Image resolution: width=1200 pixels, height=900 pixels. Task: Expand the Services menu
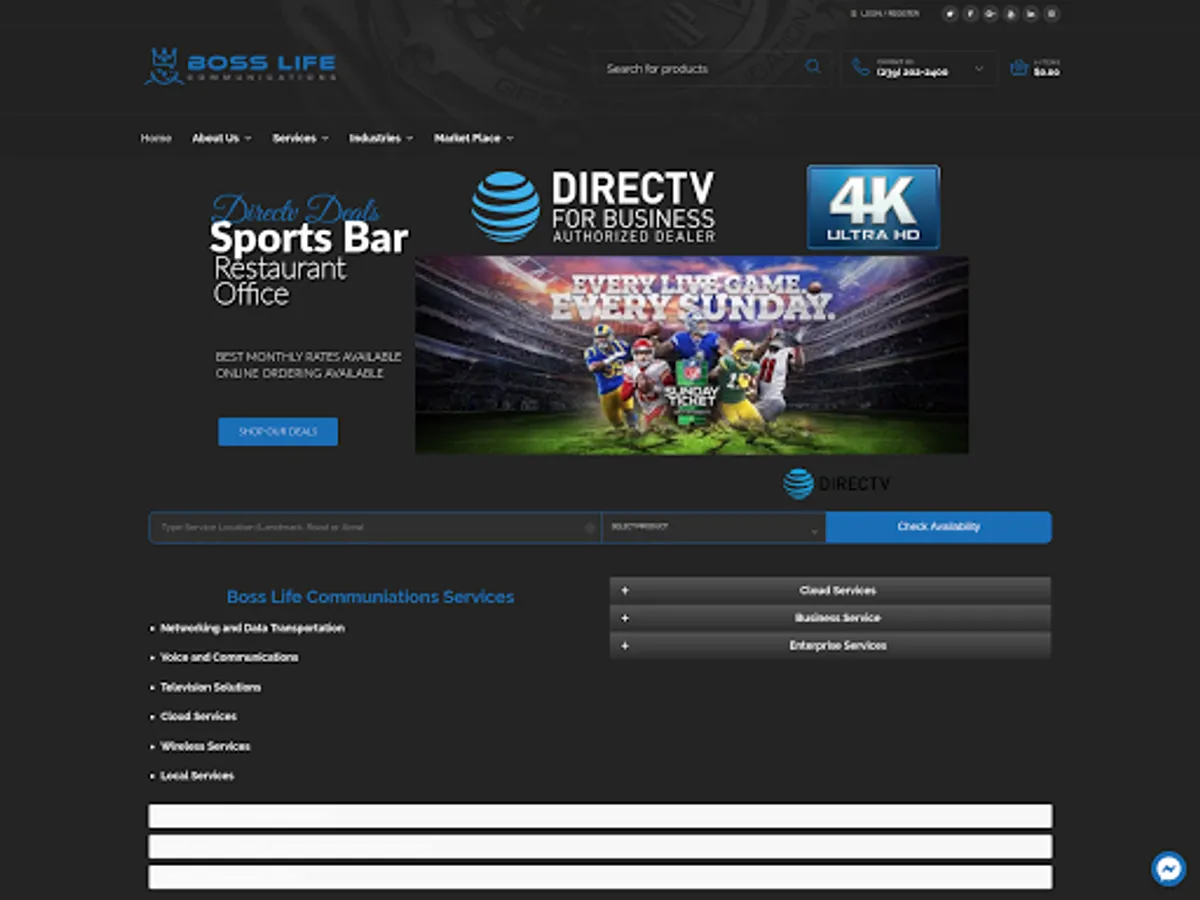point(300,138)
